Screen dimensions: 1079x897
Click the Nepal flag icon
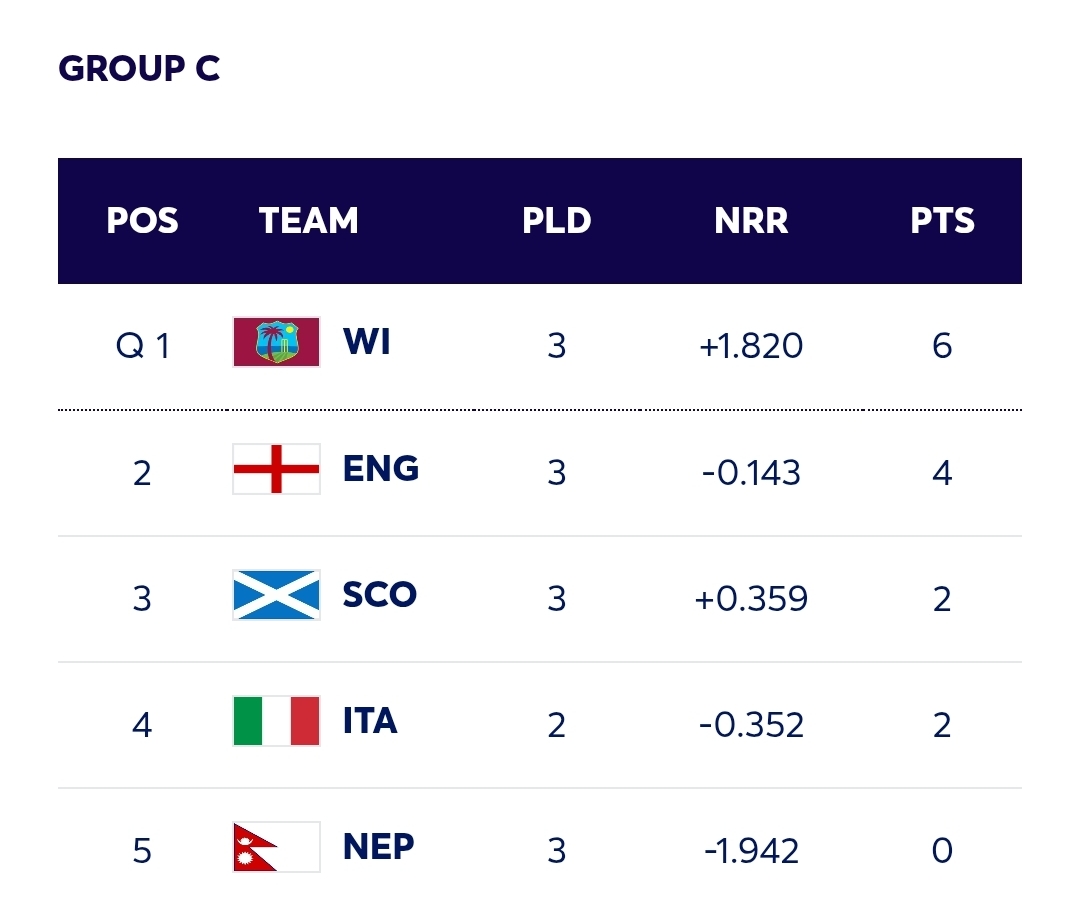pyautogui.click(x=276, y=847)
